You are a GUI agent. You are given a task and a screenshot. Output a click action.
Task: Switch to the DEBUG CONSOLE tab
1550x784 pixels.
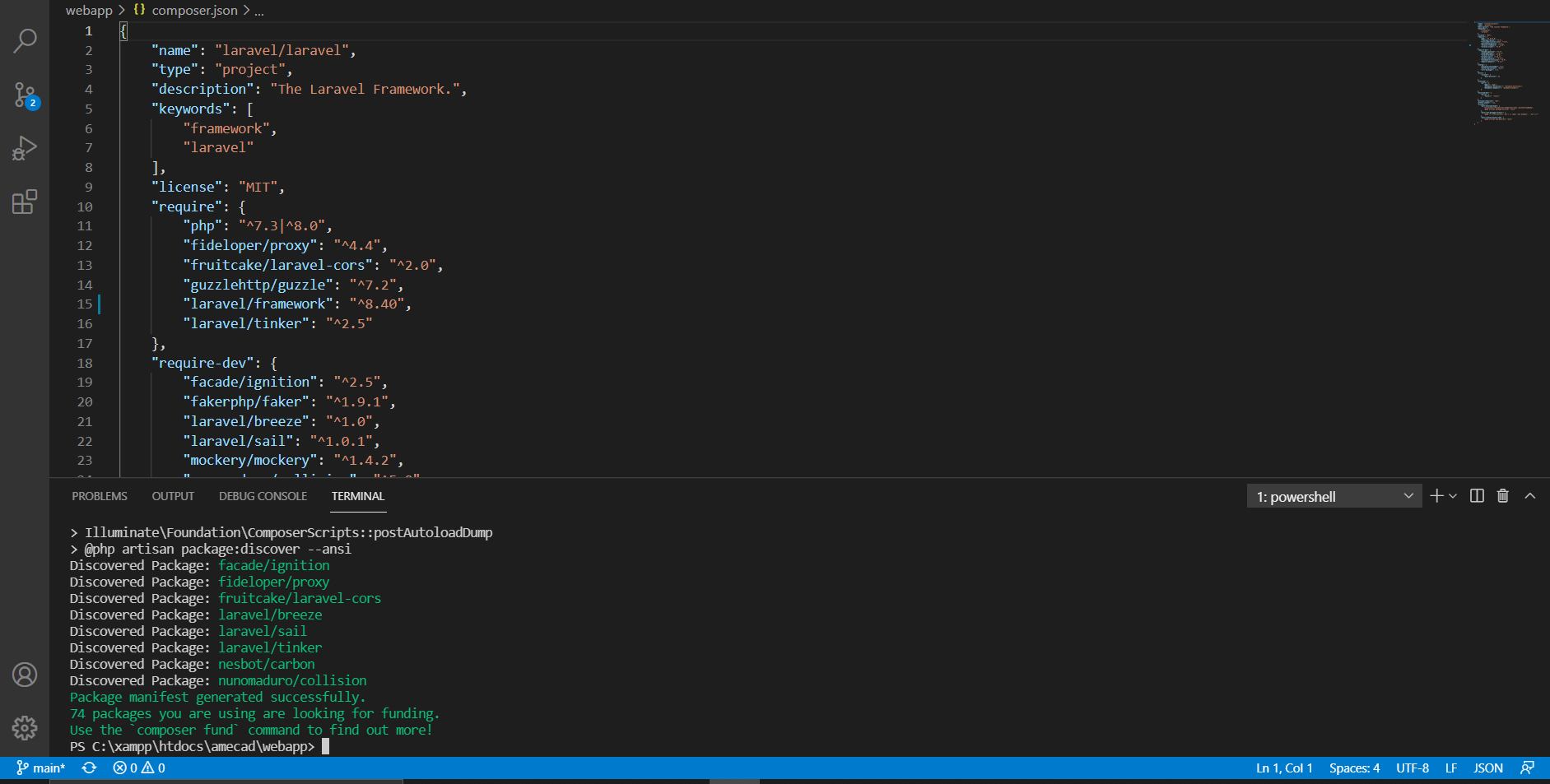pyautogui.click(x=263, y=496)
